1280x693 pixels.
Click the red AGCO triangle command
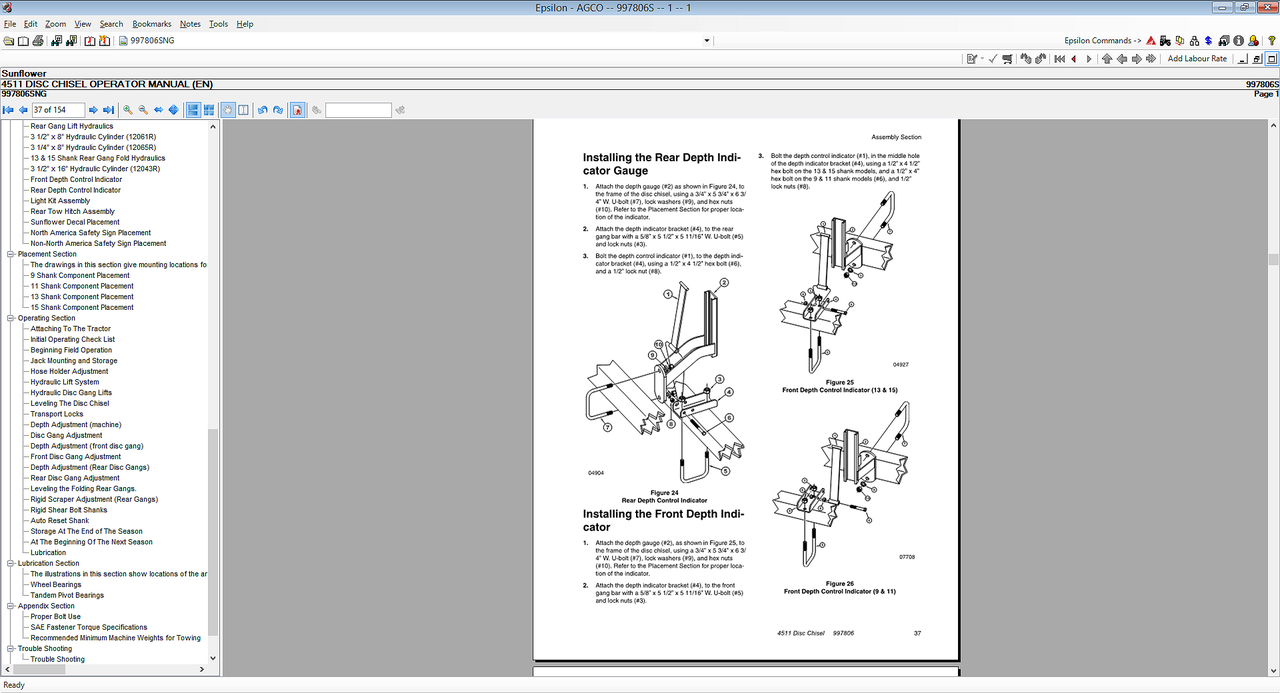point(1151,41)
